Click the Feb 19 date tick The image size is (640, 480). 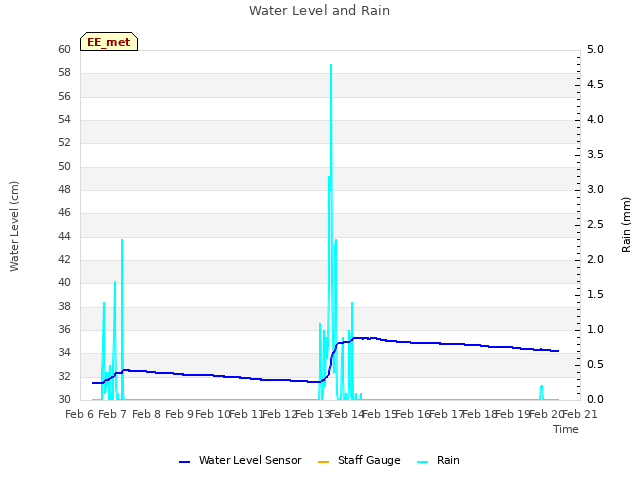(513, 414)
